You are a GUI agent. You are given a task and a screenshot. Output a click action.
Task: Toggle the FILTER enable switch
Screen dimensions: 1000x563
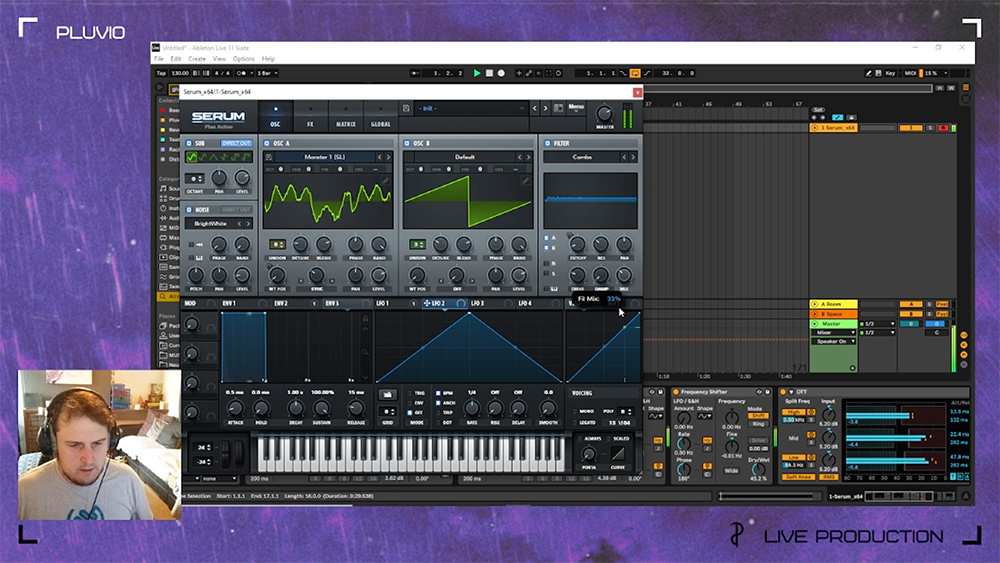[x=548, y=143]
